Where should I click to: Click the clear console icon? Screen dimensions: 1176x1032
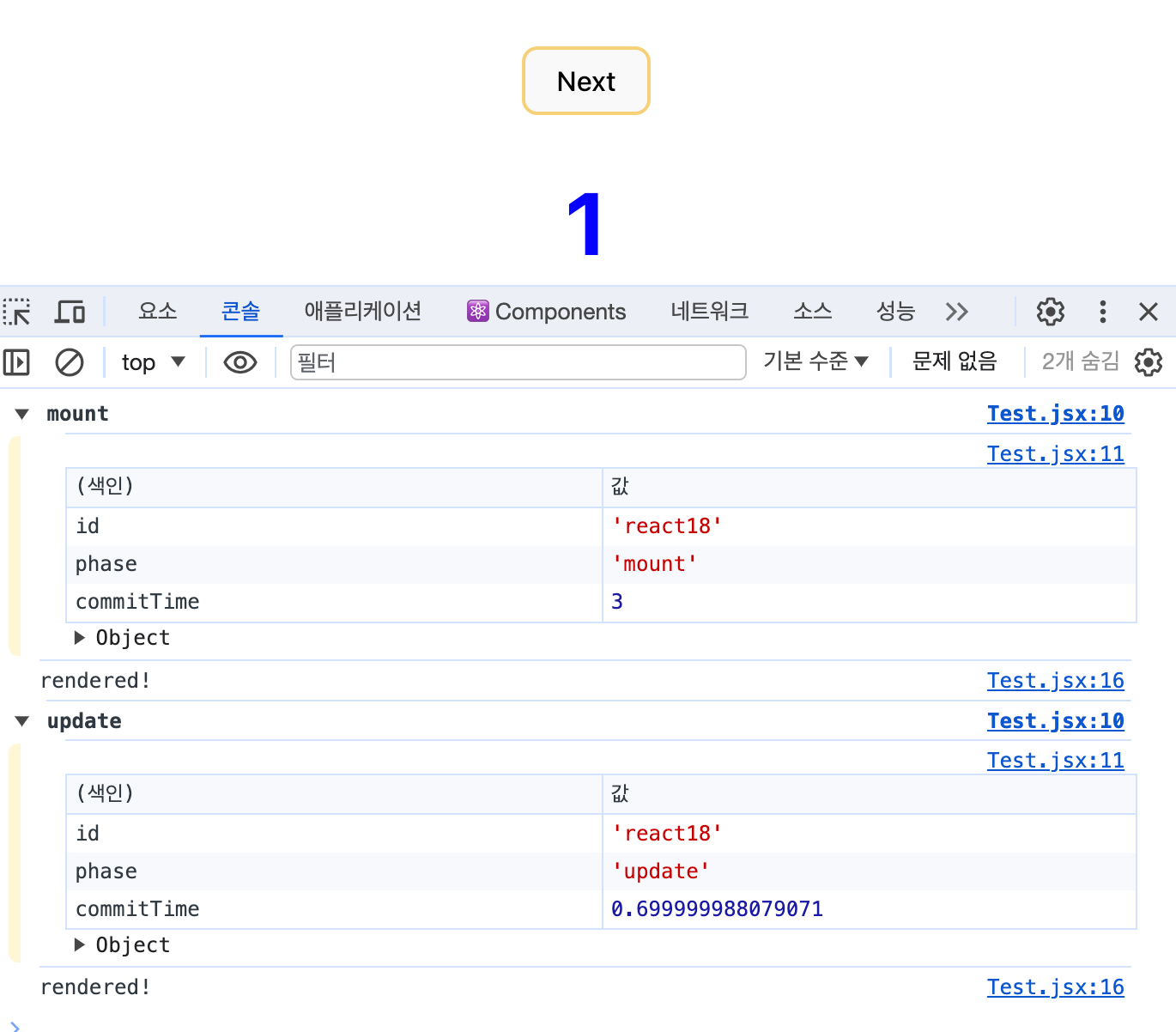coord(70,361)
